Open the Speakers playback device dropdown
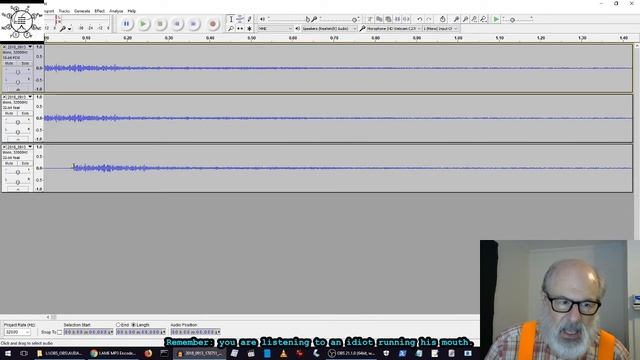640x360 pixels. [329, 29]
